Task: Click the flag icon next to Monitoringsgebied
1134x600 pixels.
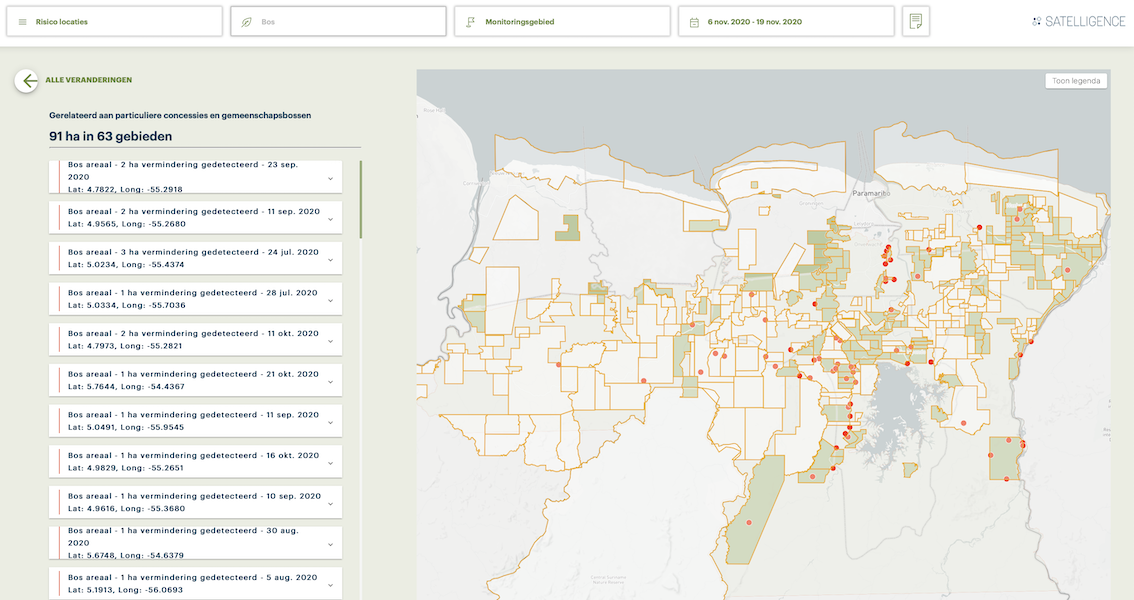Action: [x=470, y=22]
